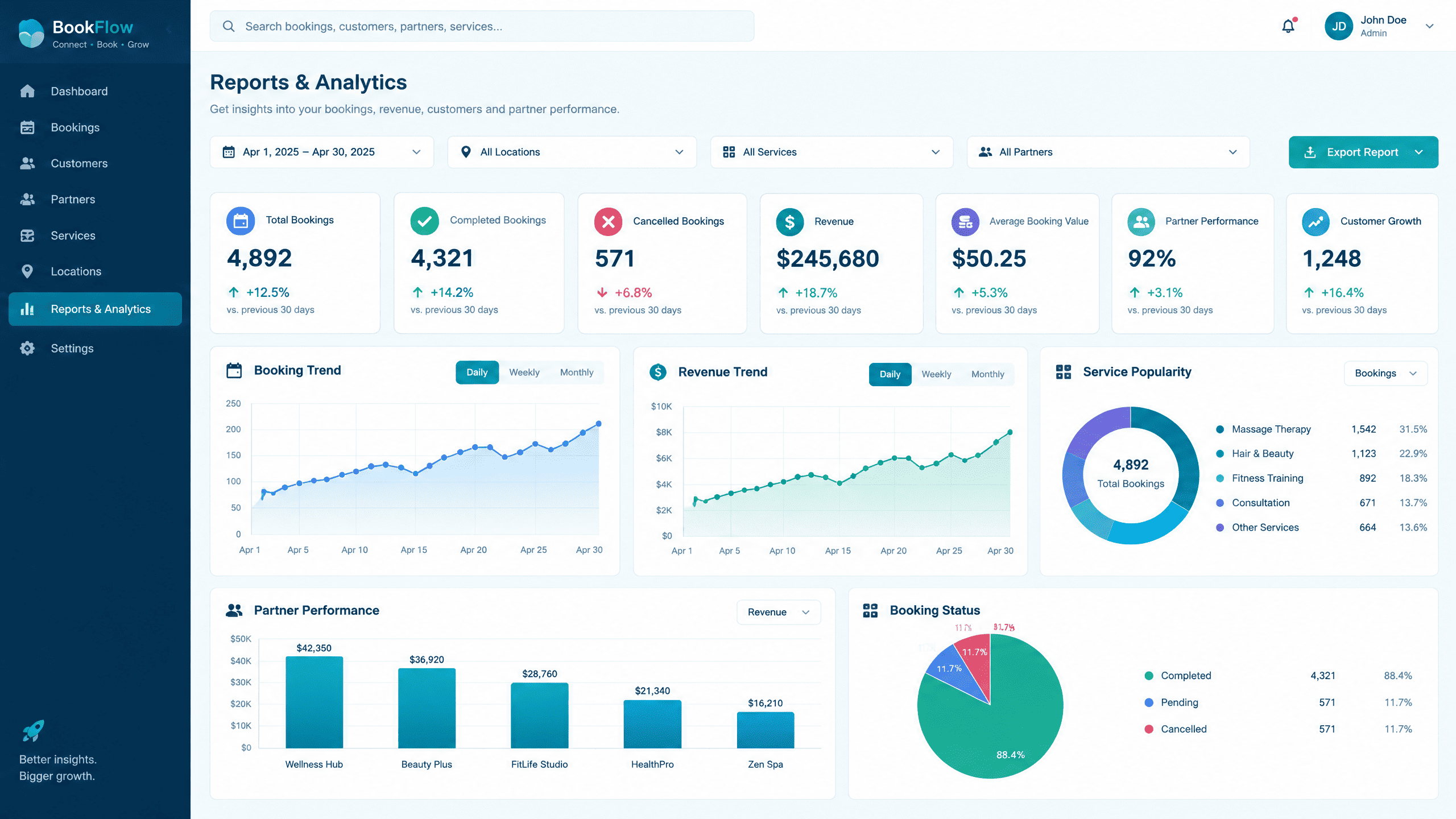
Task: Switch Booking Trend to Daily
Action: 477,373
